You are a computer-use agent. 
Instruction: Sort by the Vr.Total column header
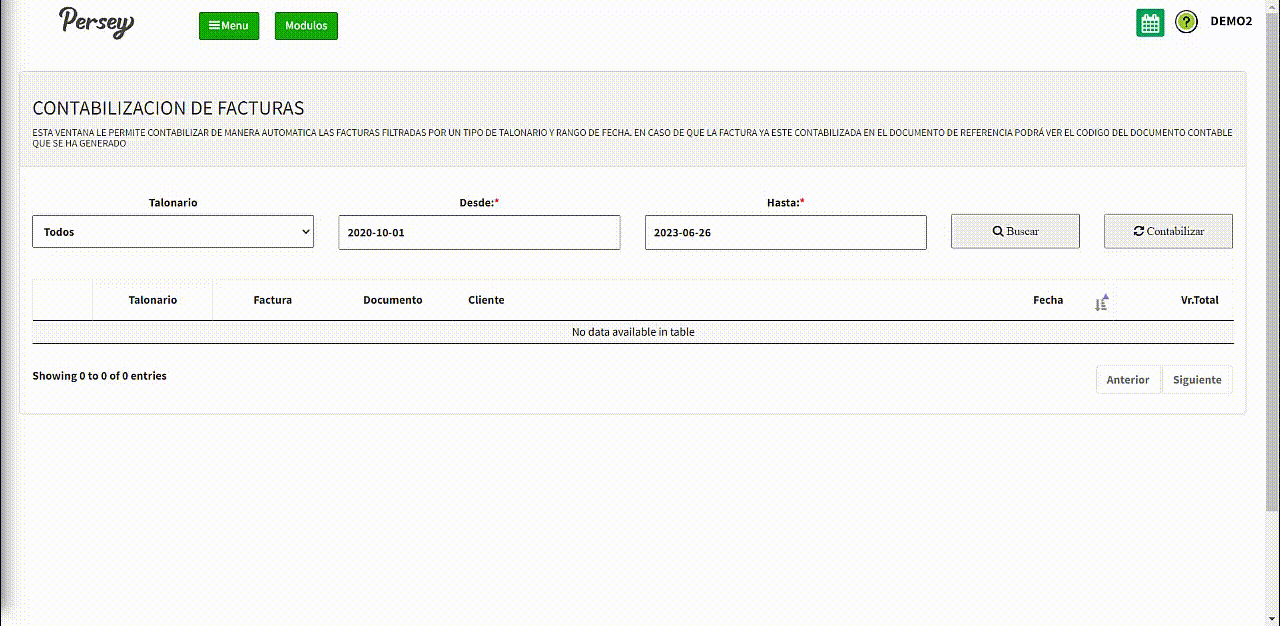click(1199, 300)
